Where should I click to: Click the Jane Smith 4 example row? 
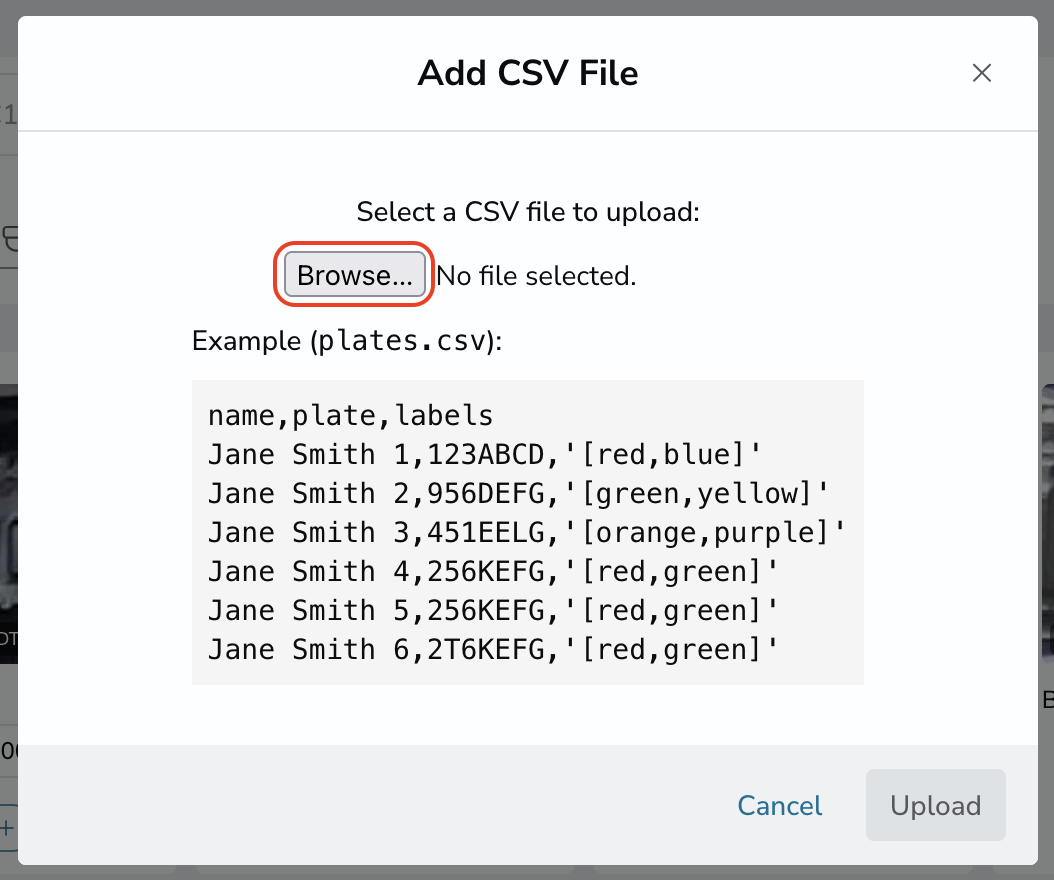[x=493, y=571]
